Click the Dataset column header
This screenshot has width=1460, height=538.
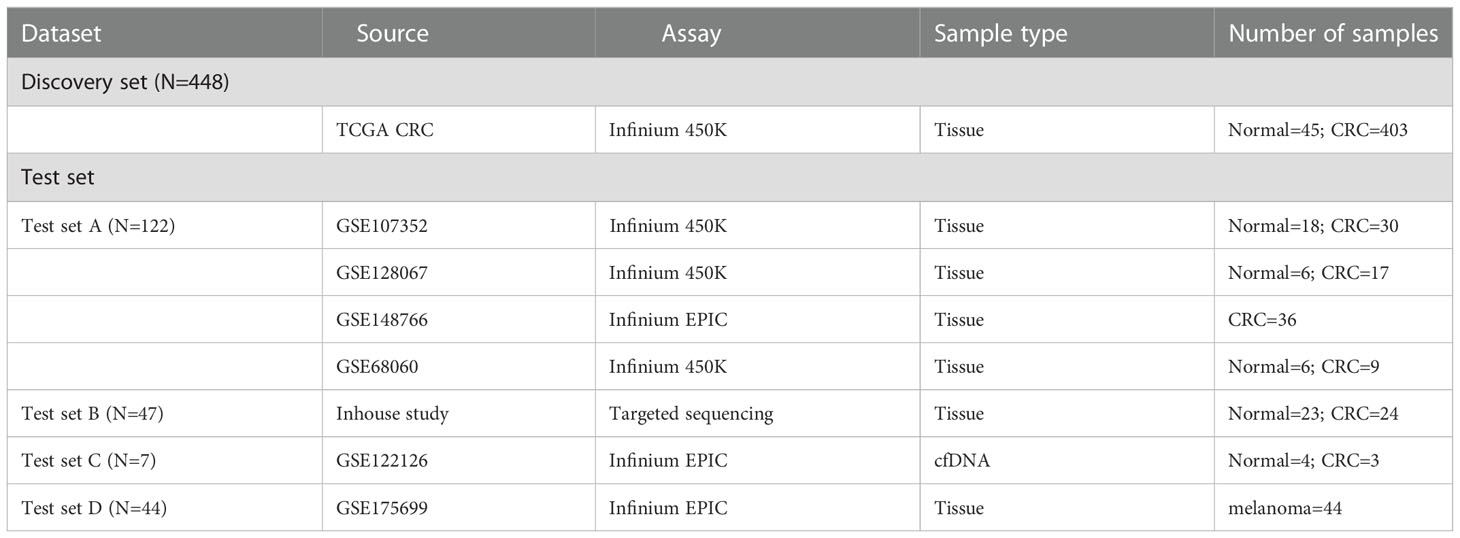click(62, 34)
